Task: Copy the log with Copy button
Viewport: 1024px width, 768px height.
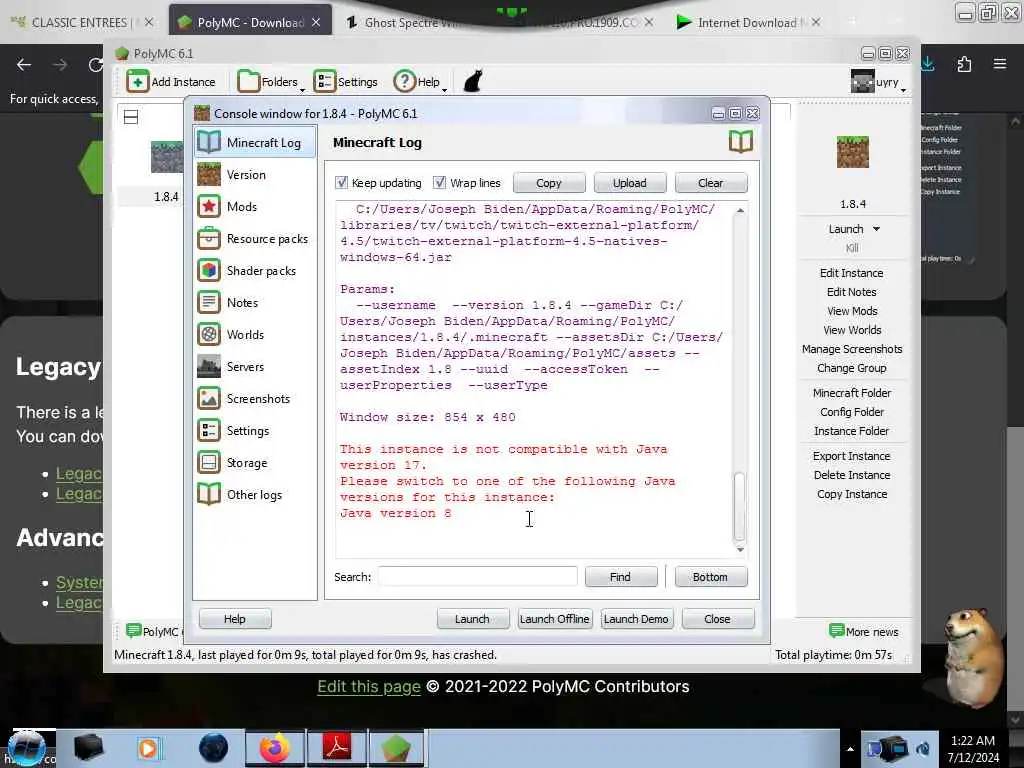Action: coord(549,183)
